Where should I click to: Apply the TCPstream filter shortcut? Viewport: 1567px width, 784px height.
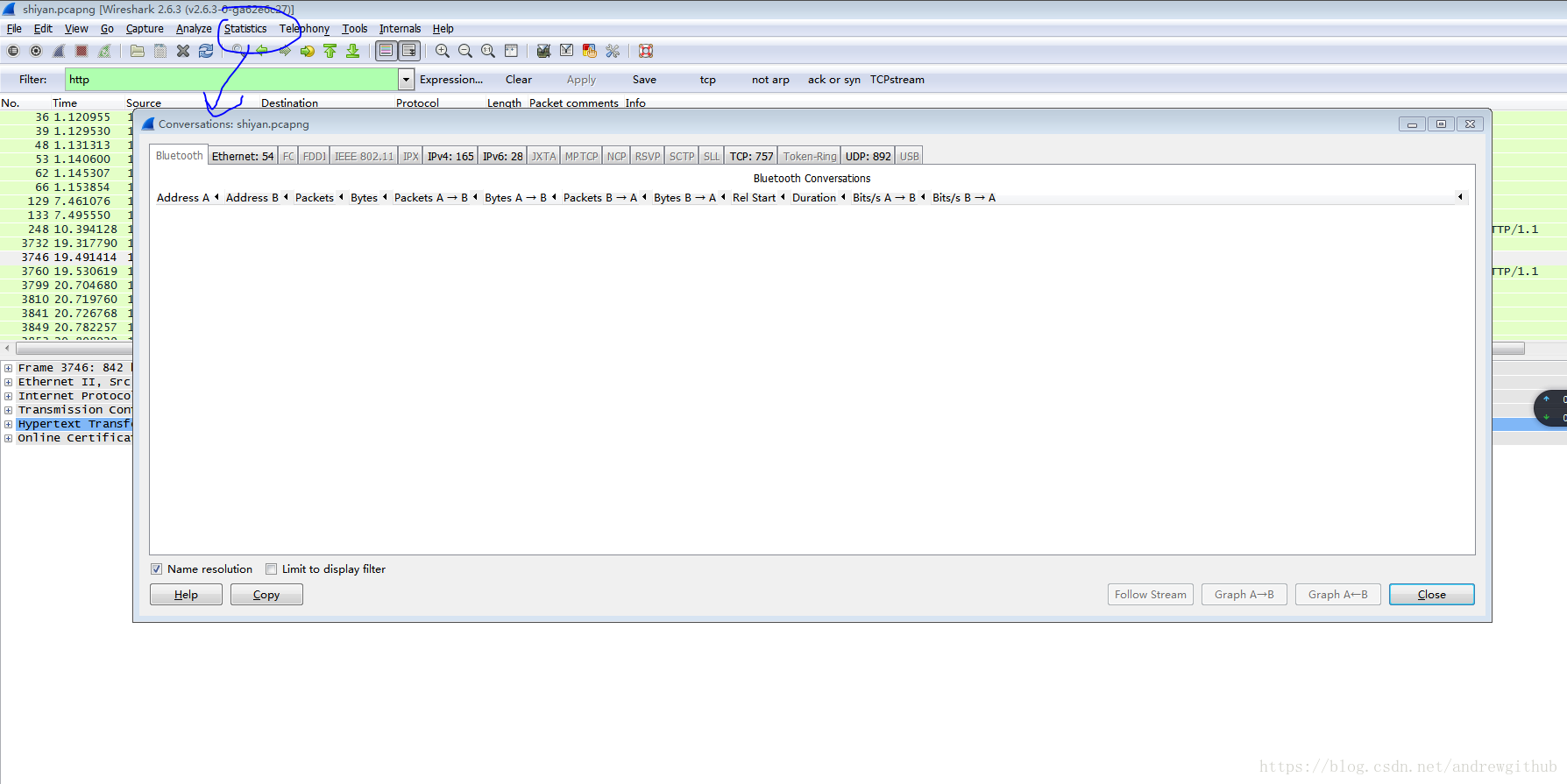(897, 80)
